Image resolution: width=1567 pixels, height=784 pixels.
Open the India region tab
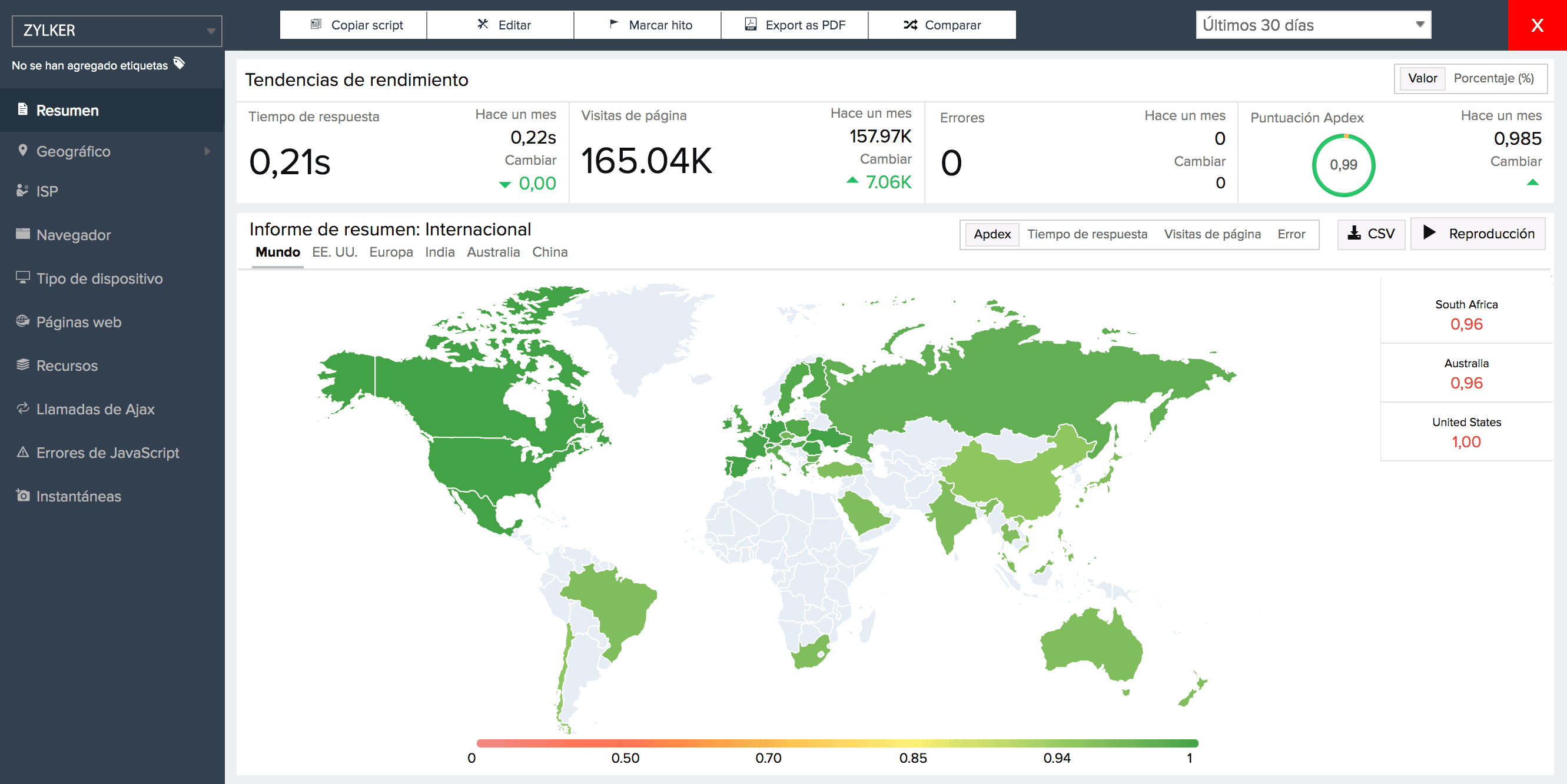coord(439,252)
